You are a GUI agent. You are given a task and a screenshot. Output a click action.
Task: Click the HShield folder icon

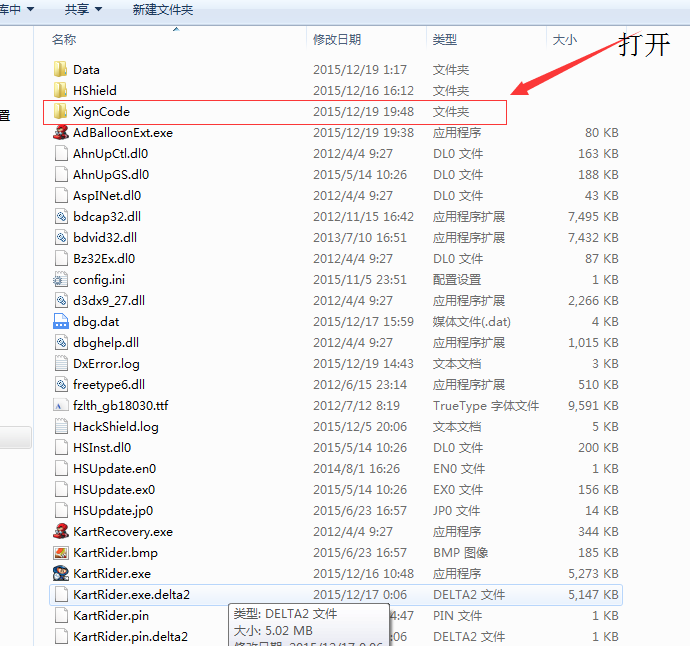tap(60, 90)
